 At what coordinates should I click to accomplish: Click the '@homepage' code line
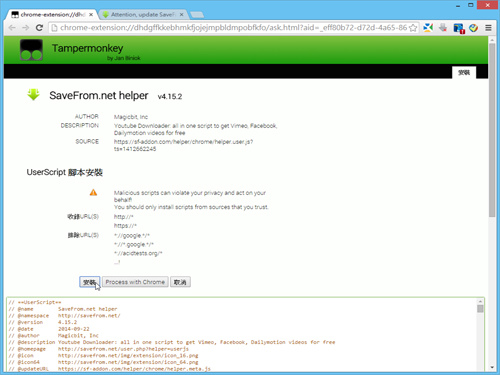(x=99, y=349)
